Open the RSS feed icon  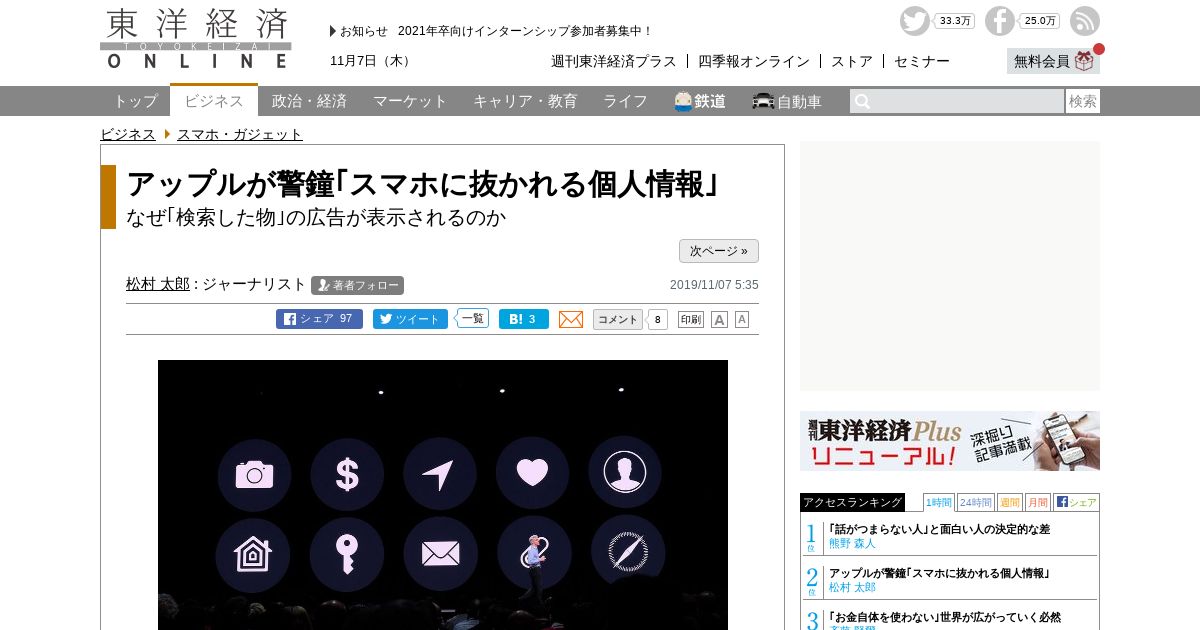tap(1084, 21)
